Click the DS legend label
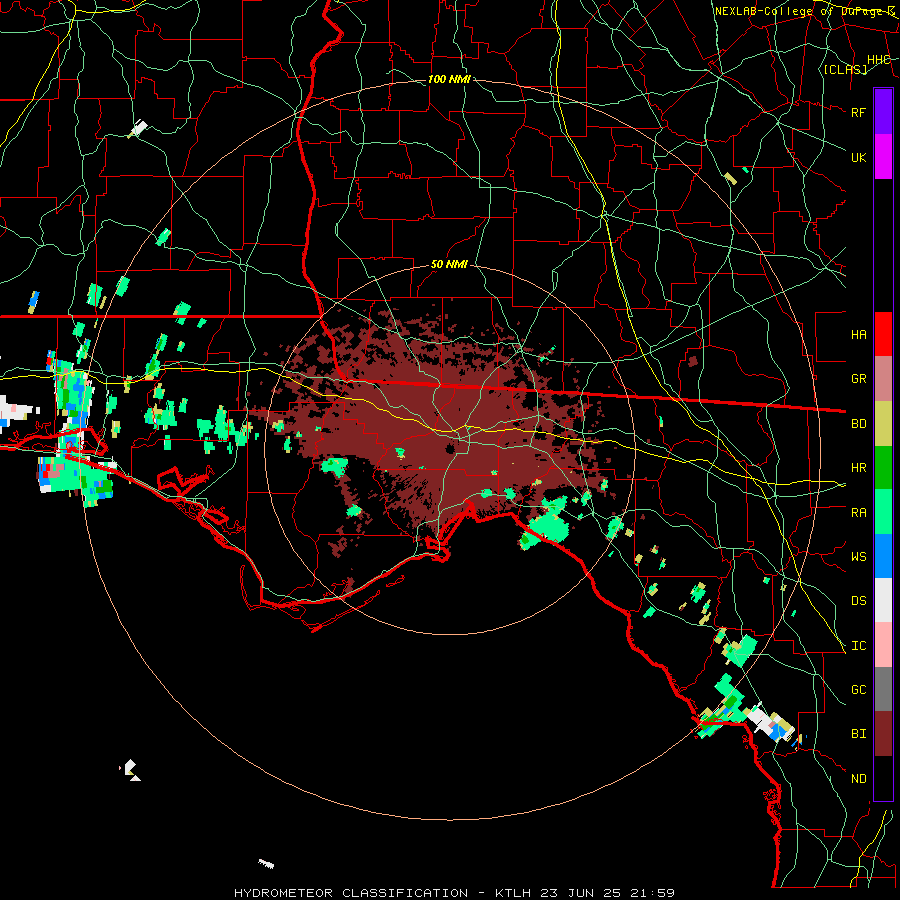 point(858,600)
